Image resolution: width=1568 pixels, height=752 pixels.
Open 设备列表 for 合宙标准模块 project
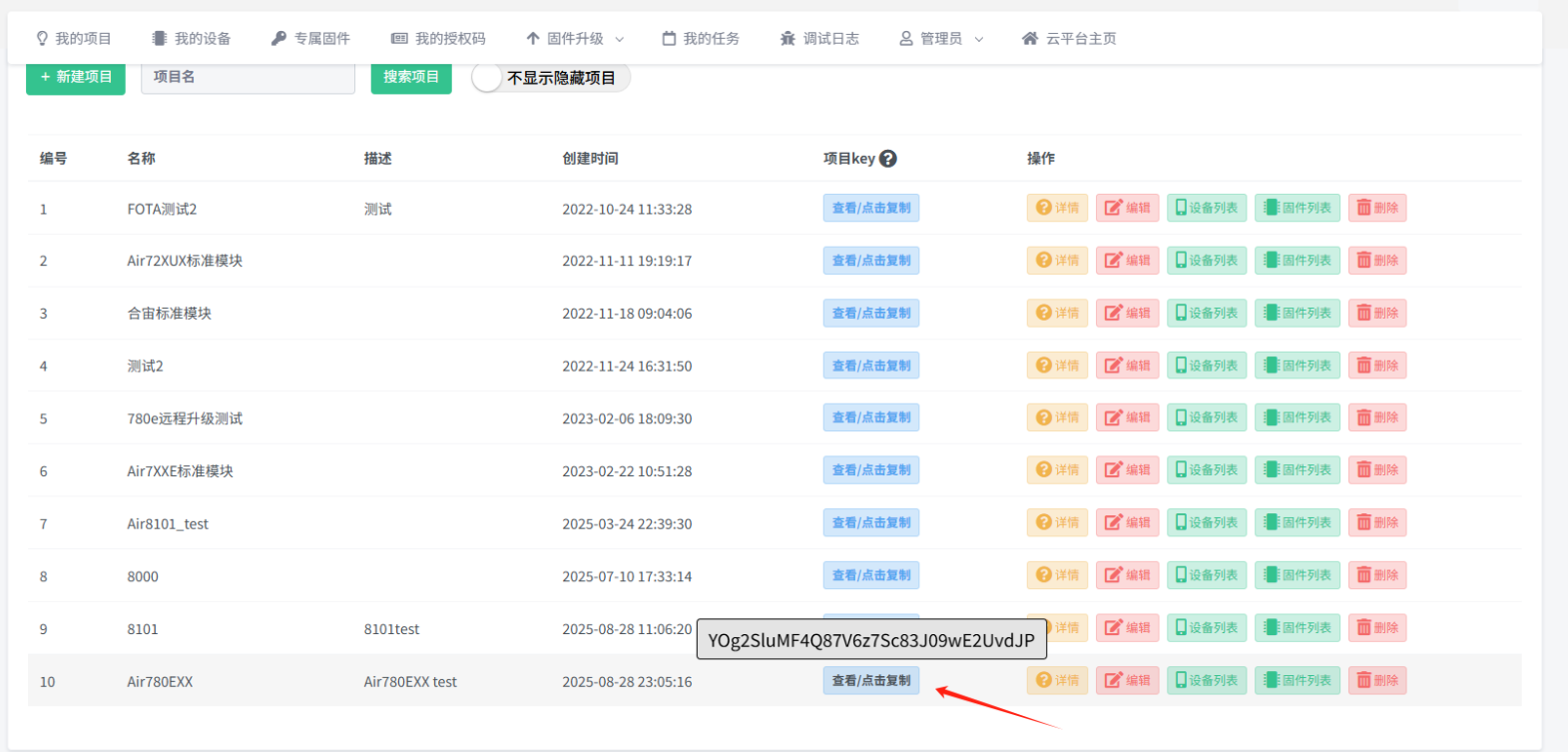(x=1206, y=313)
